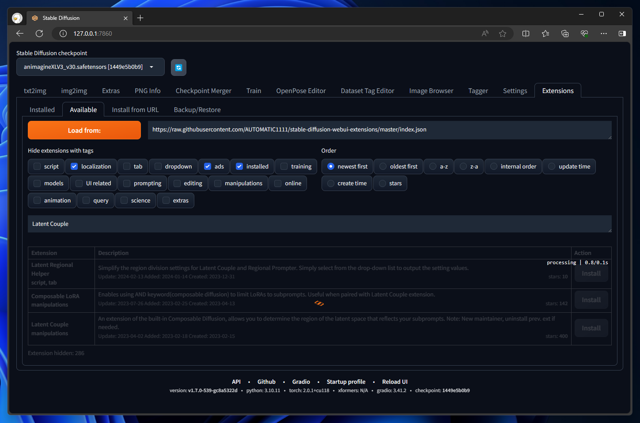Switch to the img2img tab
Image resolution: width=640 pixels, height=423 pixels.
pyautogui.click(x=74, y=91)
